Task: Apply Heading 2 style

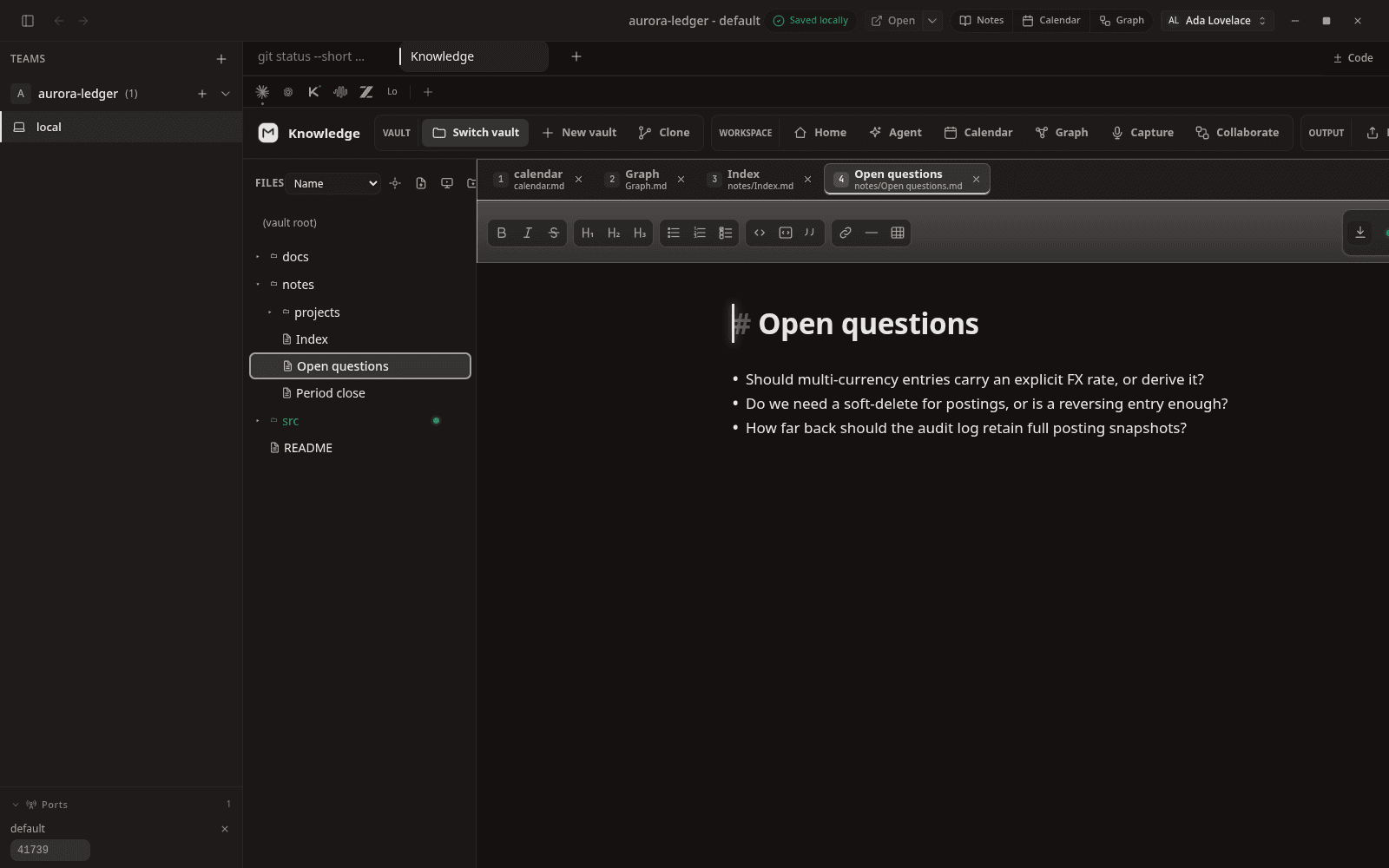Action: pos(614,233)
